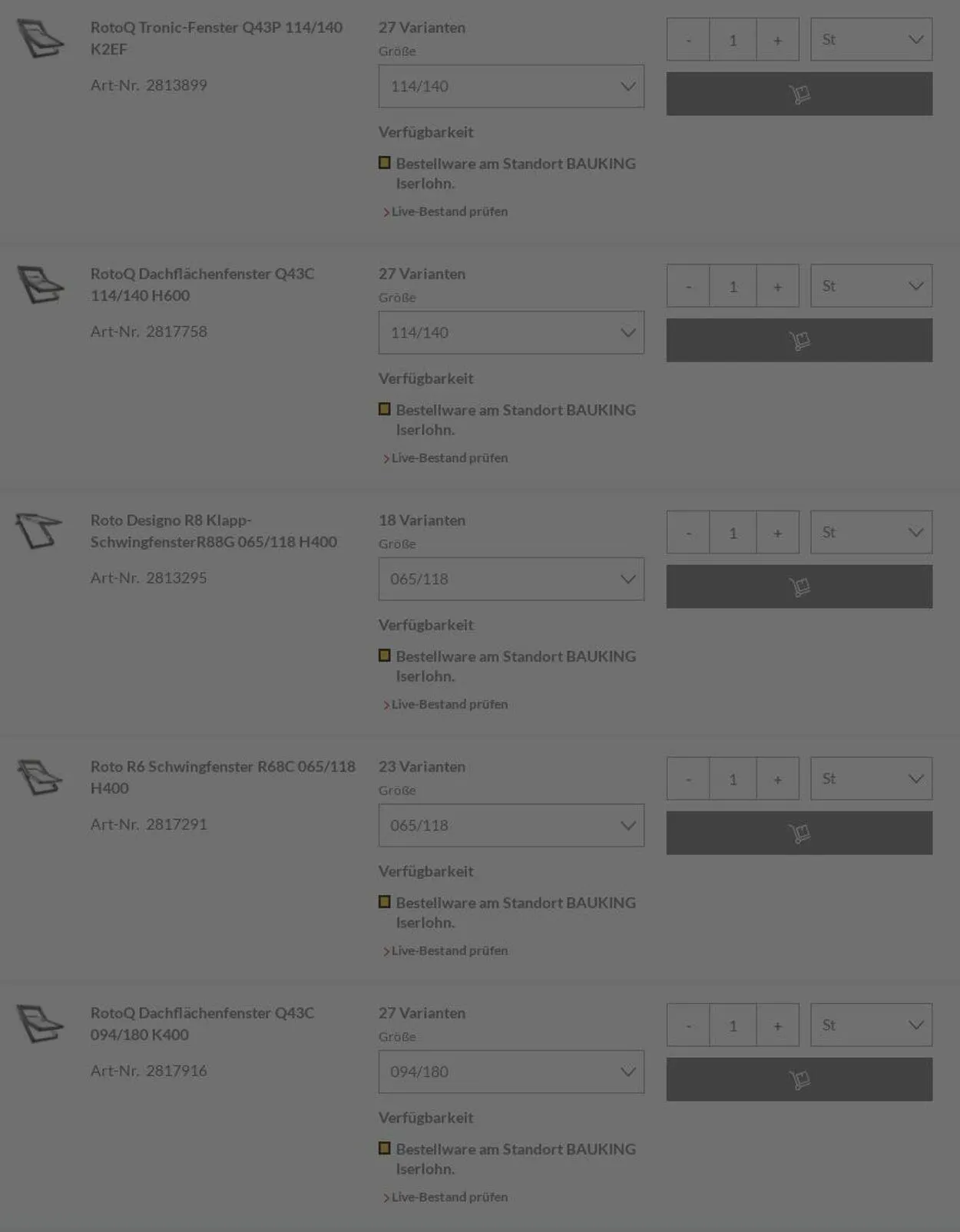
Task: Add Roto Designo R8 window to cart
Action: pos(799,586)
